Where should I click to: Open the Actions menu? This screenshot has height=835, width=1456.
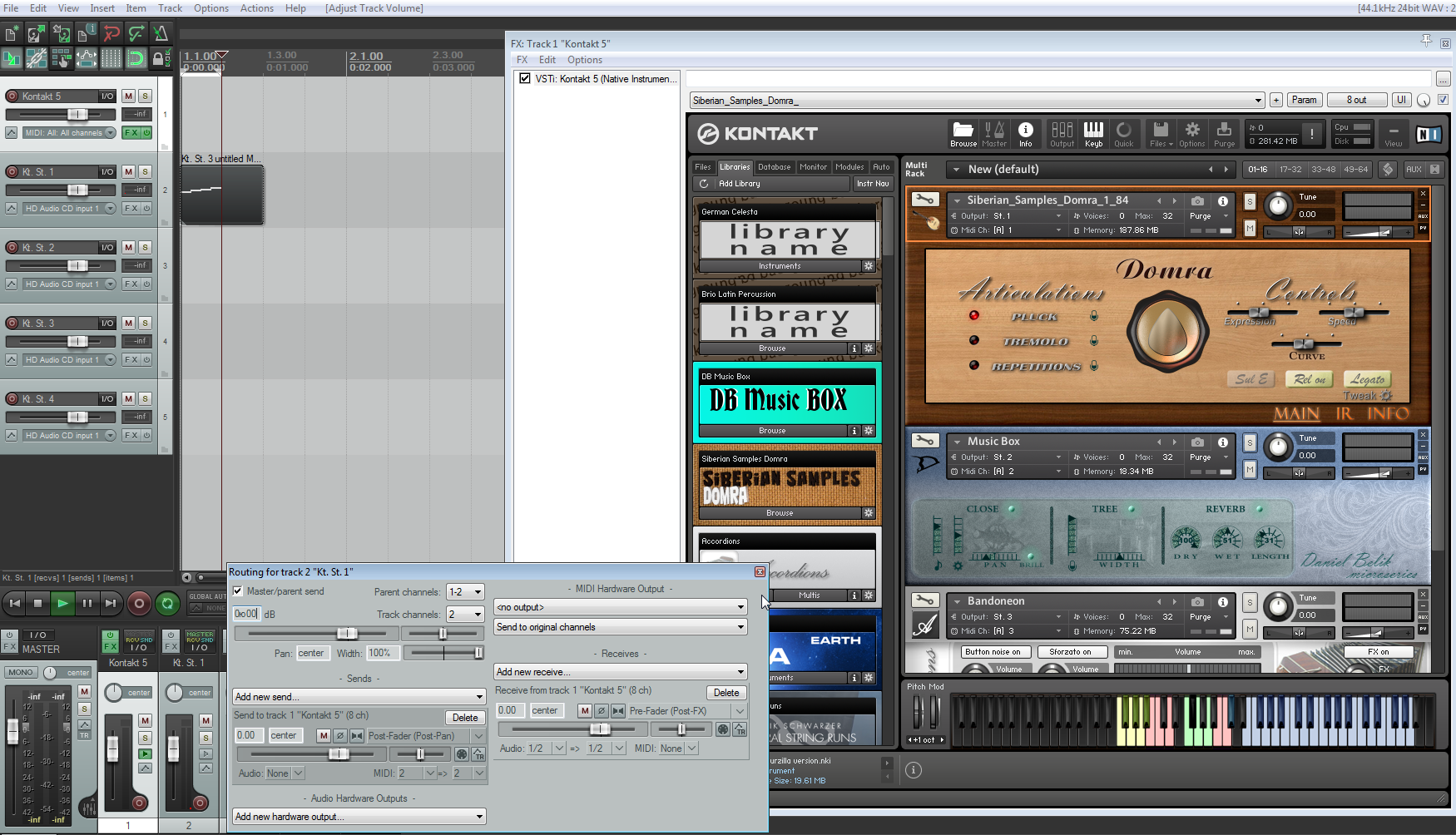point(257,8)
